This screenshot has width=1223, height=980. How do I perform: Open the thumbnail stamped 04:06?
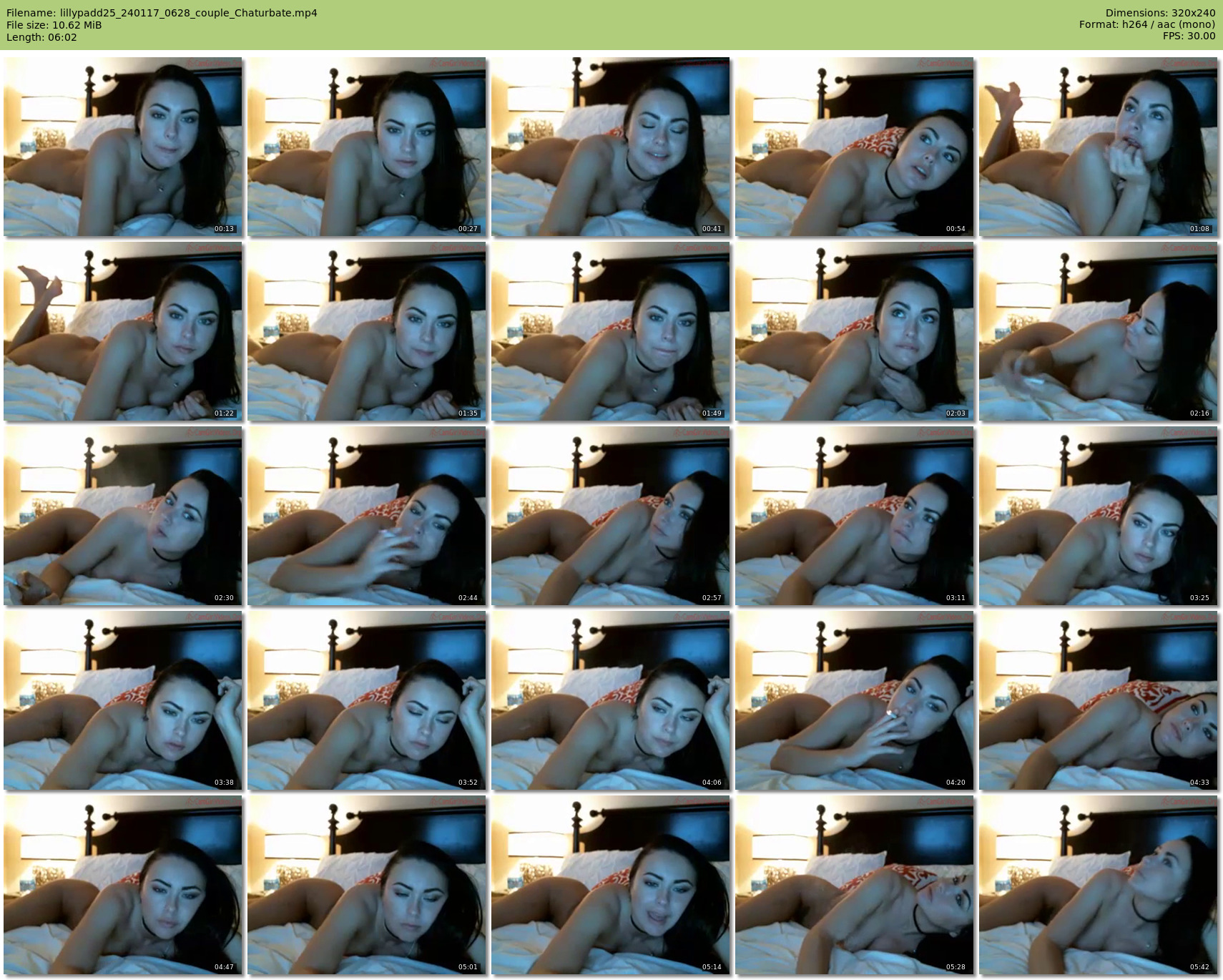[x=611, y=700]
